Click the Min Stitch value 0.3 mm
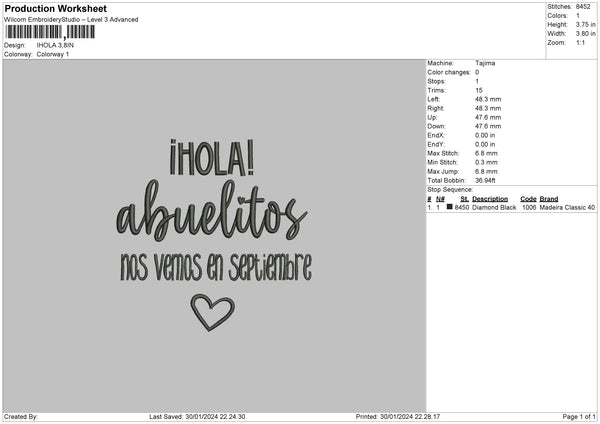Image resolution: width=600 pixels, height=424 pixels. pyautogui.click(x=486, y=163)
